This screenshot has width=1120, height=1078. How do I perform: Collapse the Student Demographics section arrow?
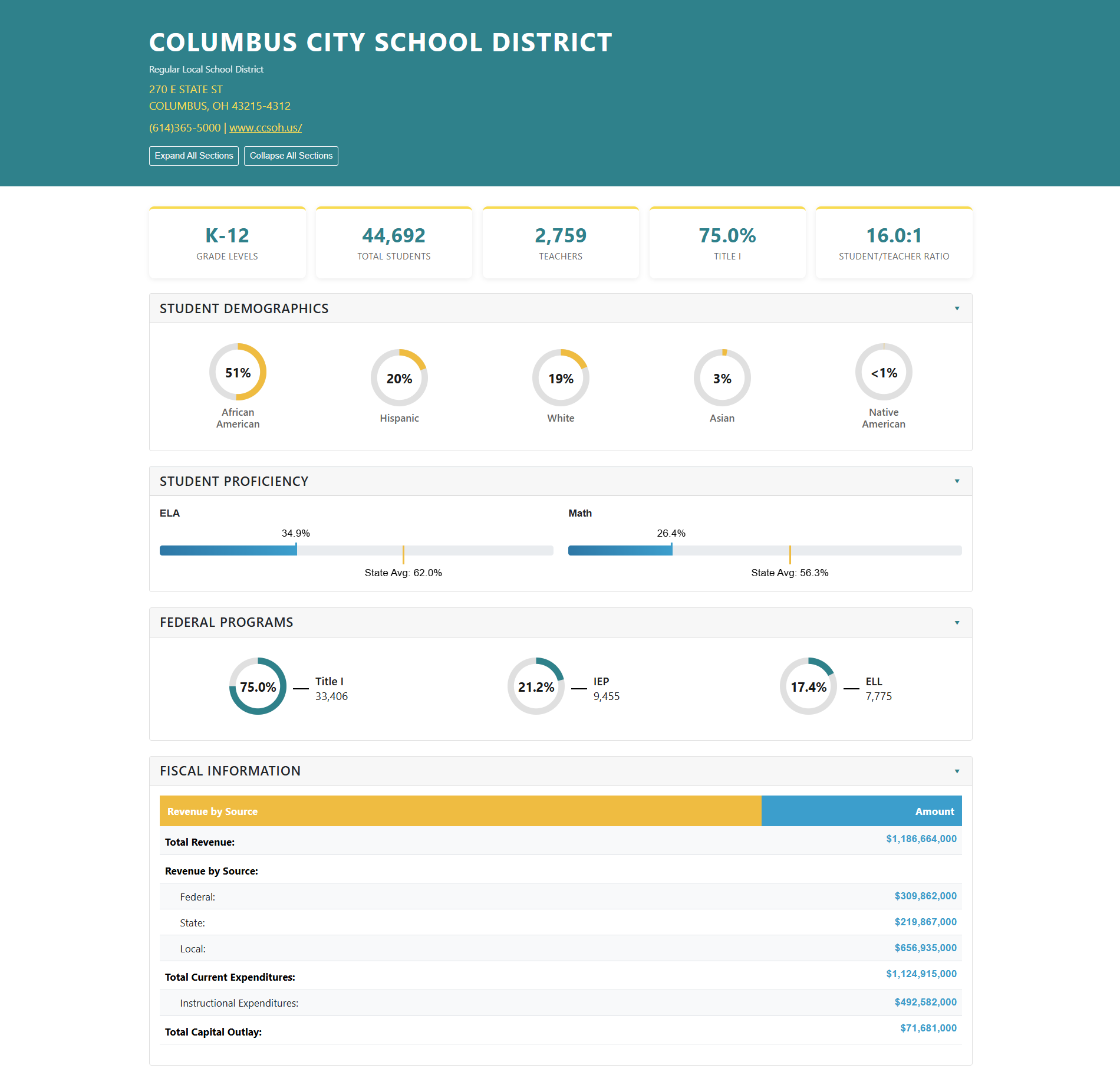coord(957,308)
